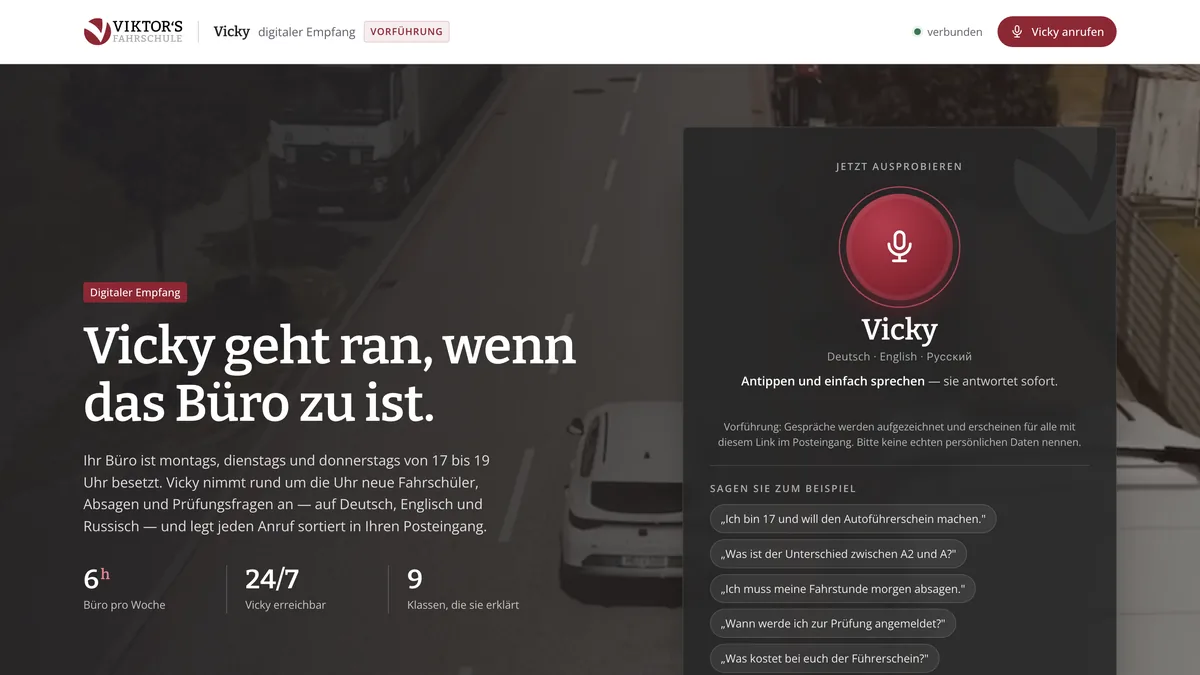1200x675 pixels.
Task: Click the 'Vicky' name in the header
Action: point(232,32)
